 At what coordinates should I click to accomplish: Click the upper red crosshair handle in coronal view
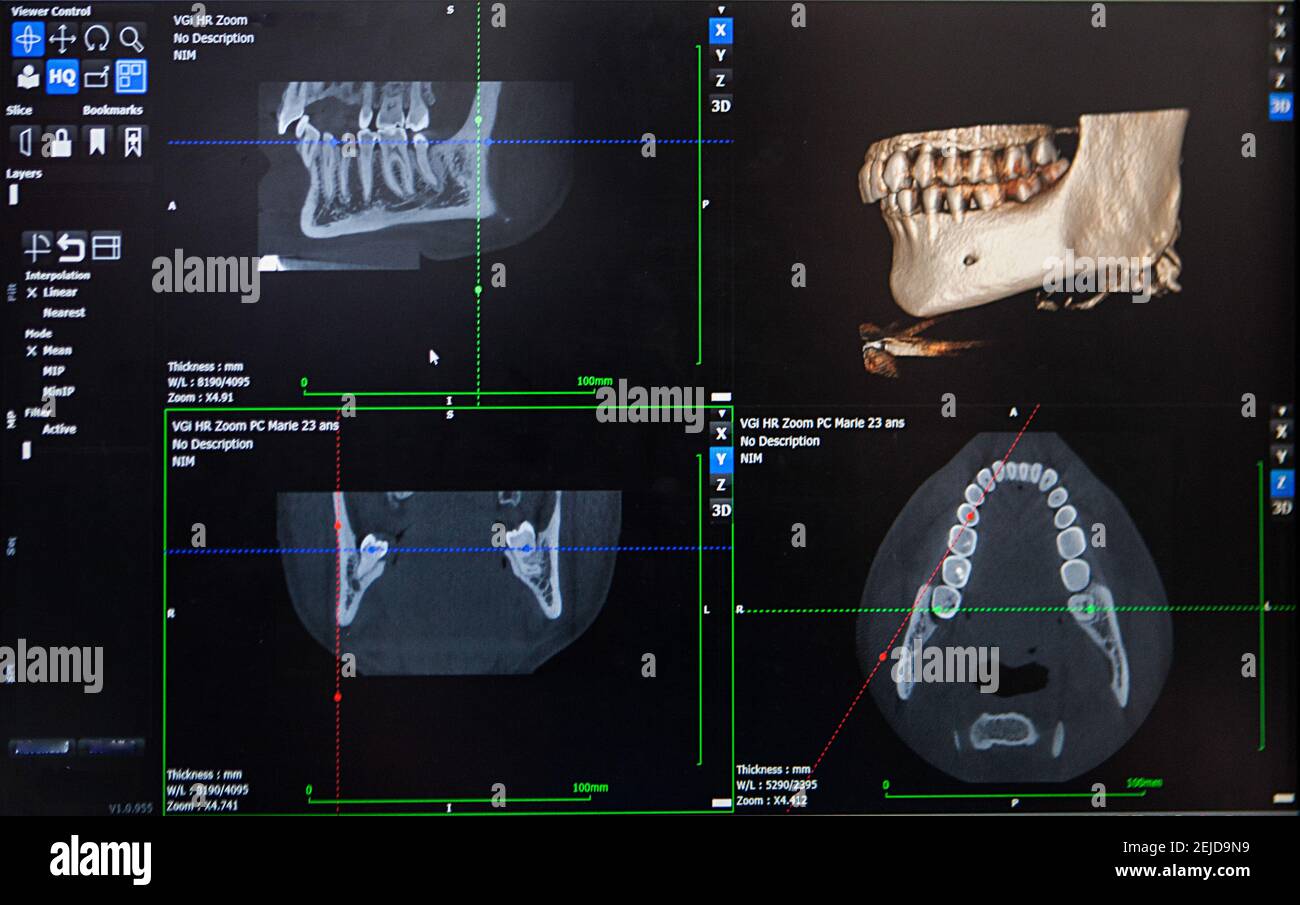coord(338,525)
